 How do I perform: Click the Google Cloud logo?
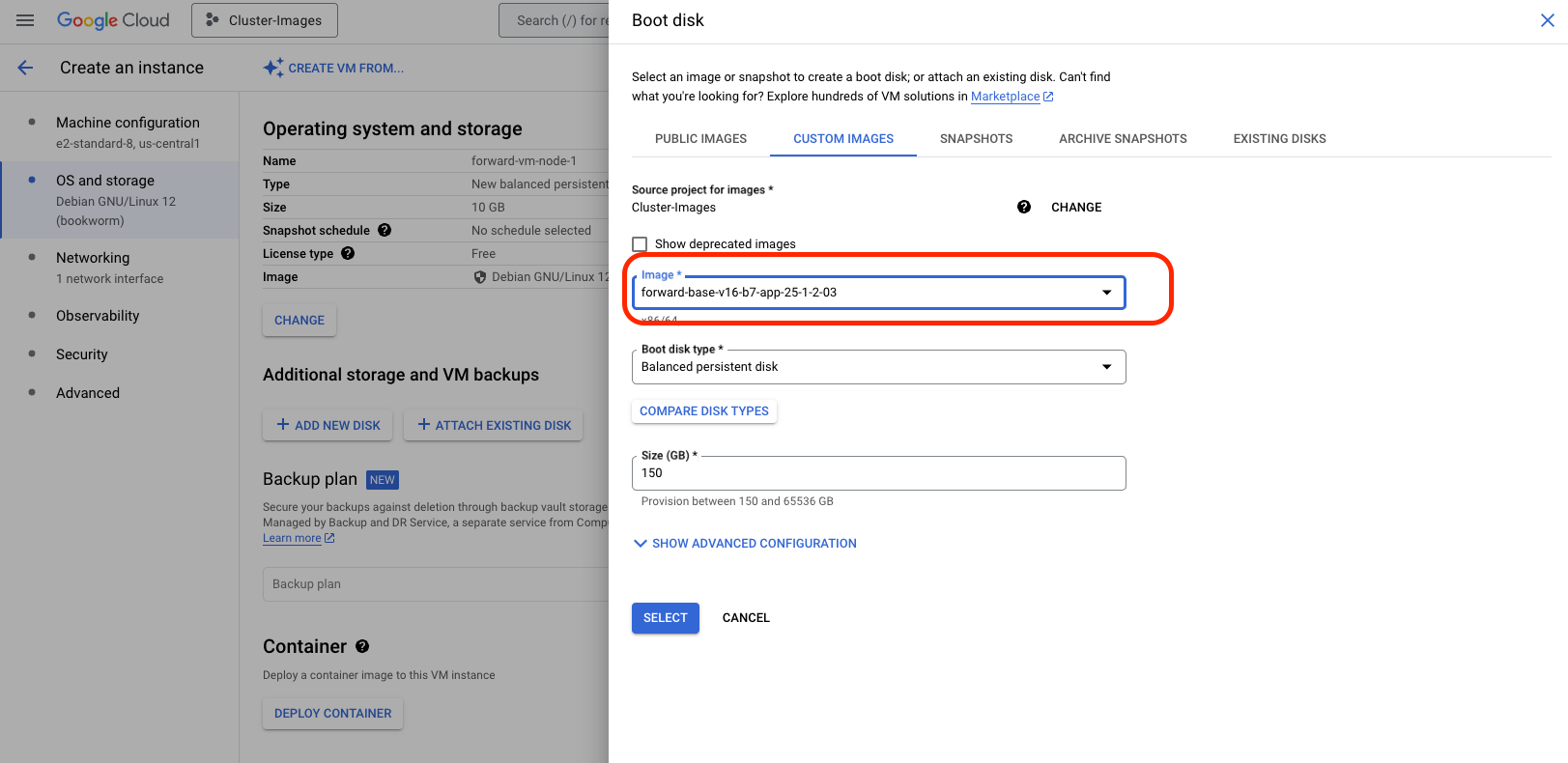click(x=113, y=20)
